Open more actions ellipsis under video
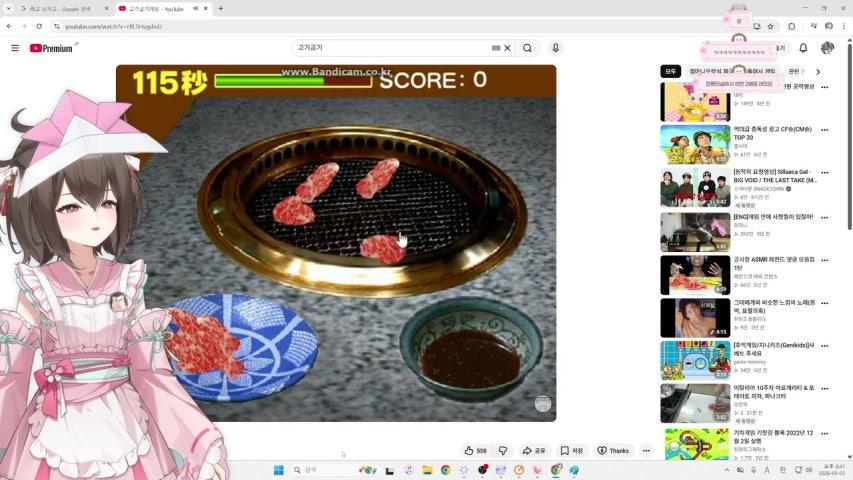Viewport: 853px width, 480px height. point(646,451)
